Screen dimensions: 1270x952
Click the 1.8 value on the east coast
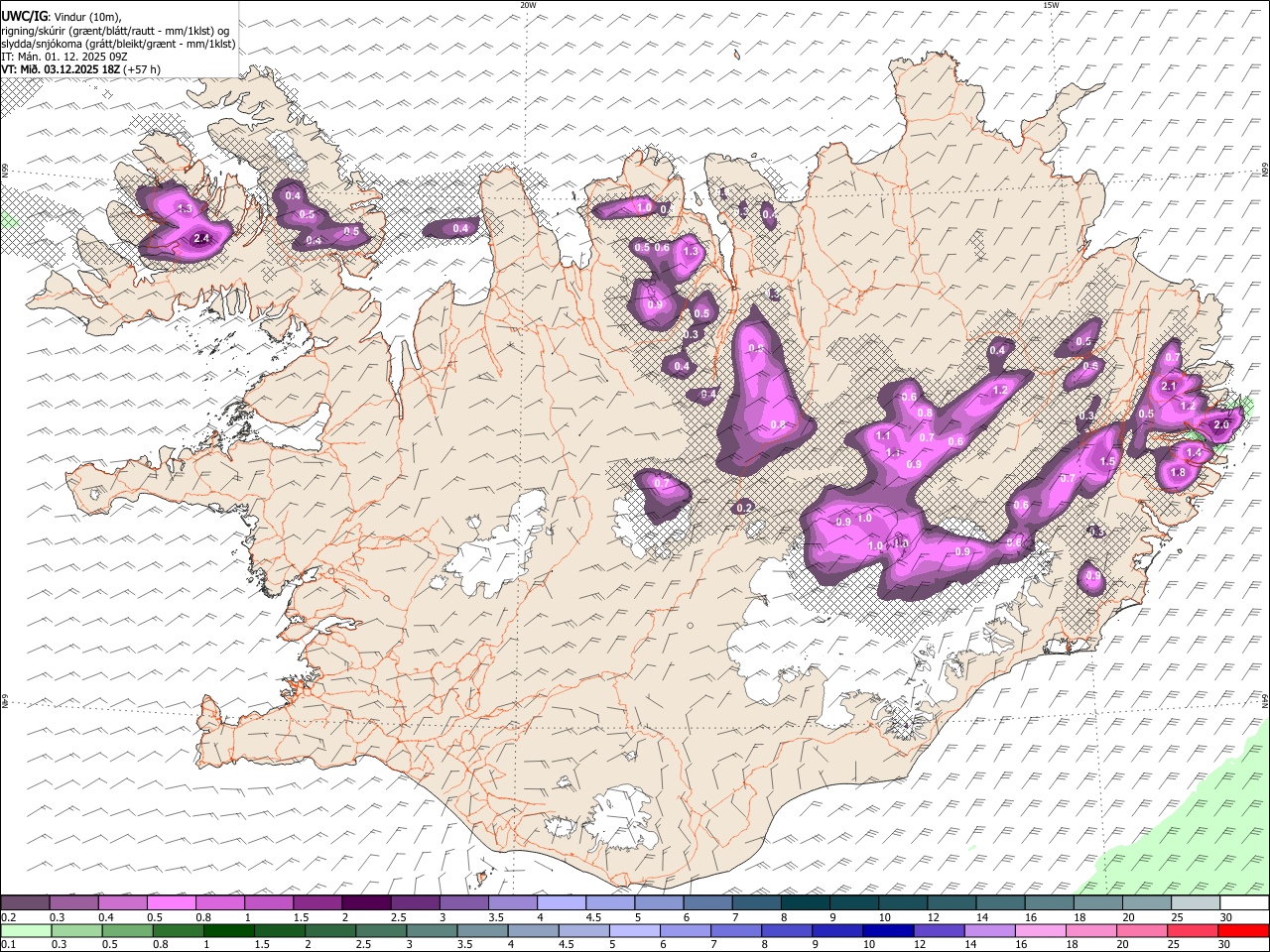click(x=1178, y=473)
